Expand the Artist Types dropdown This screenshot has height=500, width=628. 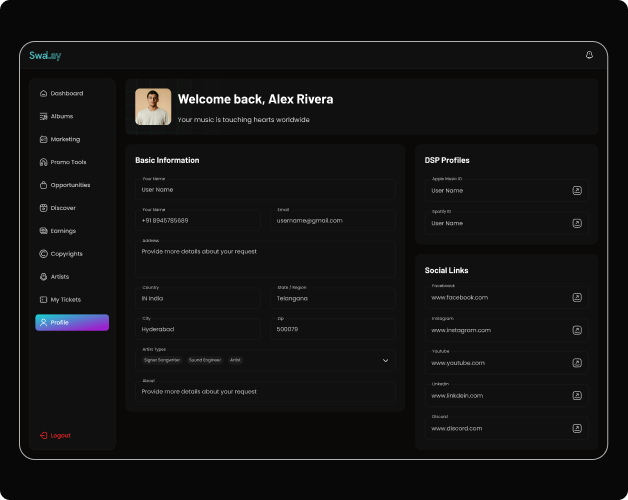pyautogui.click(x=385, y=360)
